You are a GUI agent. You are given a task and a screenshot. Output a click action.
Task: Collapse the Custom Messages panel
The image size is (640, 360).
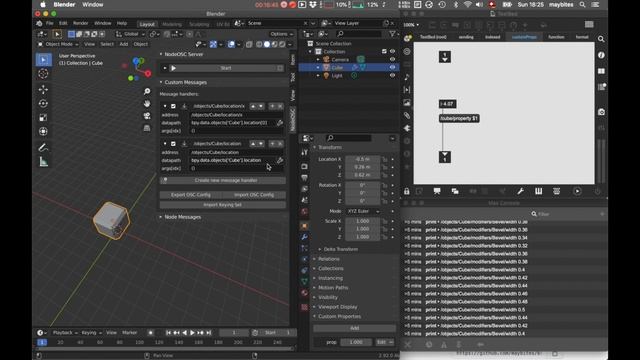pos(161,82)
